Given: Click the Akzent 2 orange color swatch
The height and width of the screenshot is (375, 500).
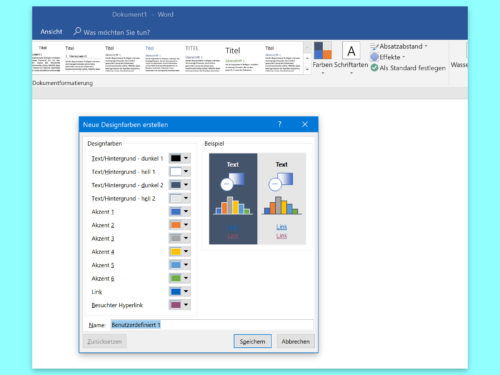Looking at the screenshot, I should [176, 225].
